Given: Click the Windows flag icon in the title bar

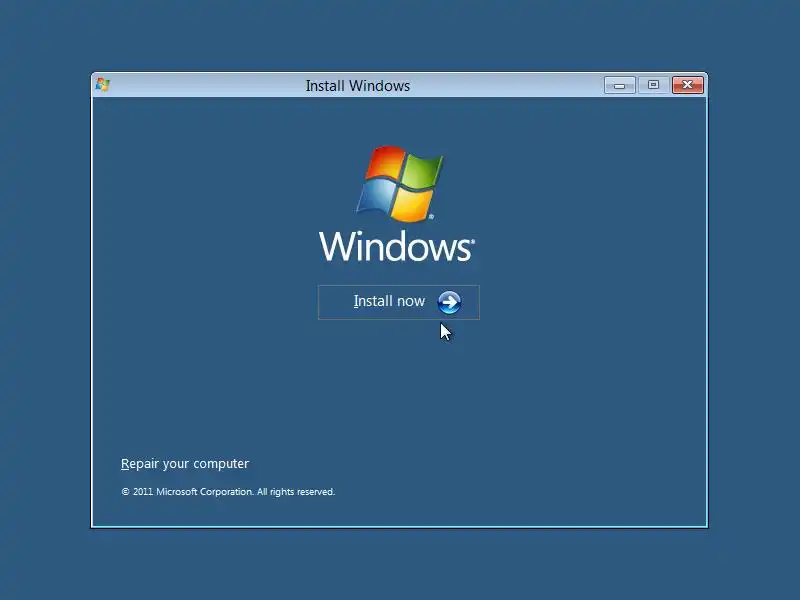Looking at the screenshot, I should pos(103,85).
